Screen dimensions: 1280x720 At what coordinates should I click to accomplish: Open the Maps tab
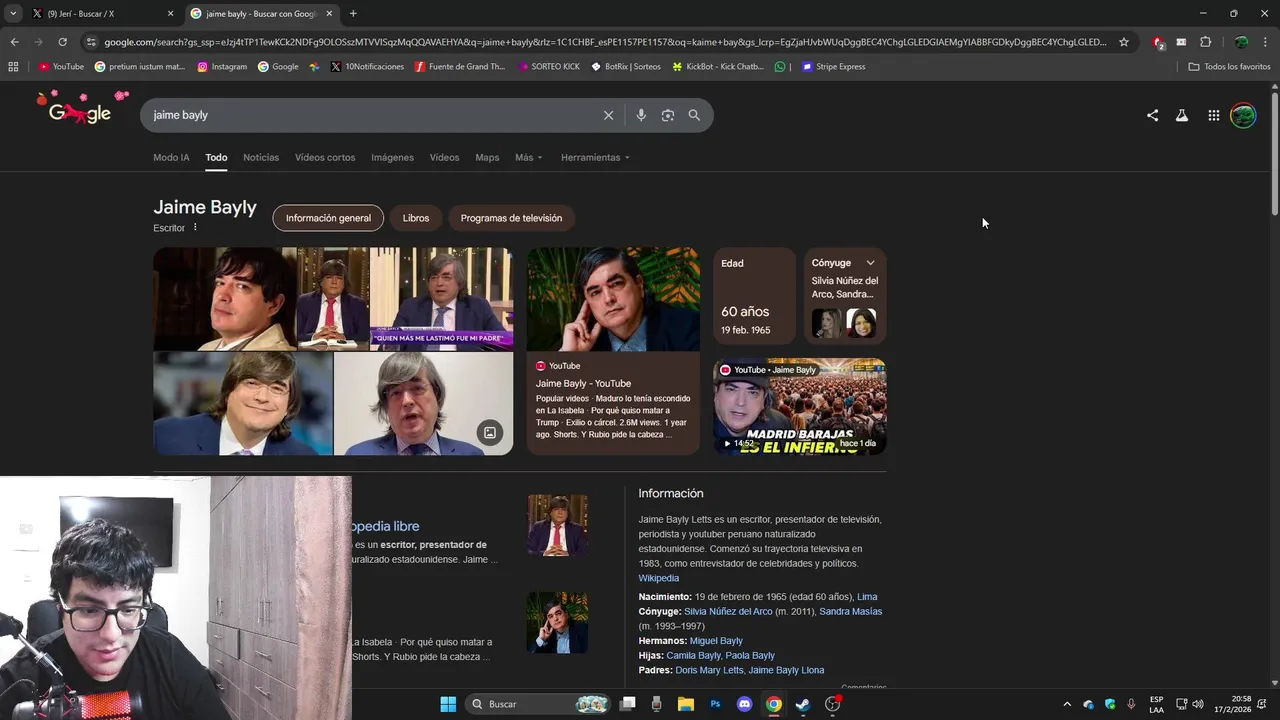[x=487, y=158]
